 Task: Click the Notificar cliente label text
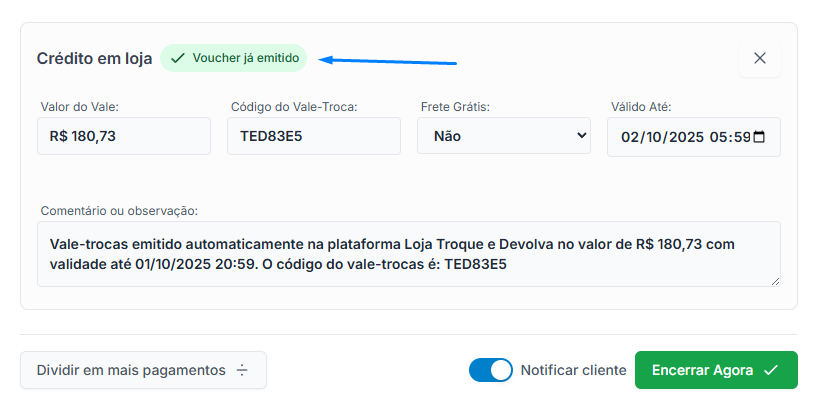[x=573, y=370]
